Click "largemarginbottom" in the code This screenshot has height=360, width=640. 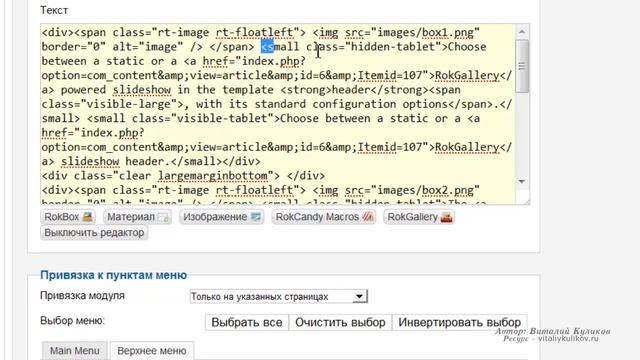coord(213,176)
